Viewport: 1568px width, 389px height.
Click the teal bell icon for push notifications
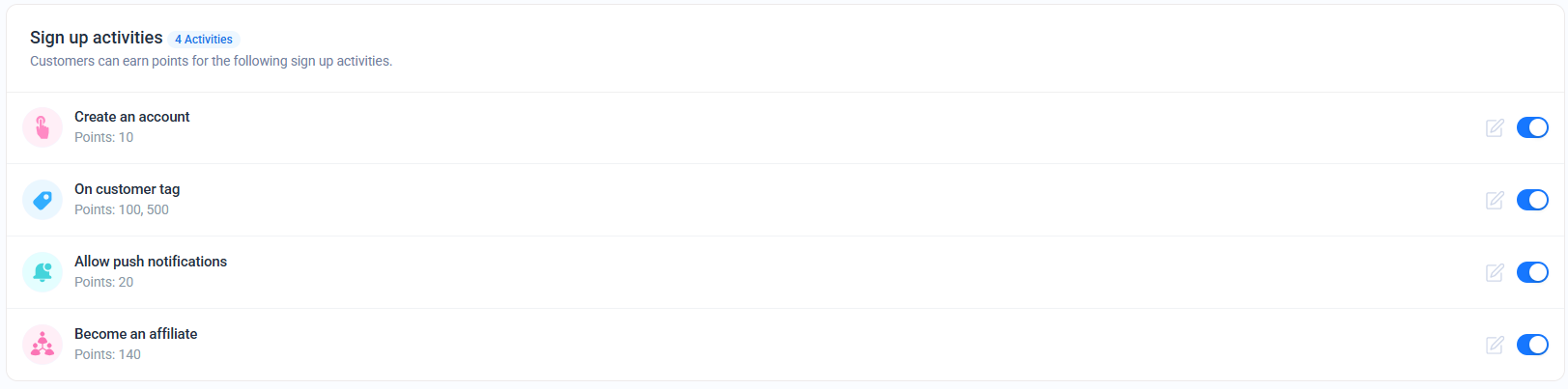click(x=43, y=272)
